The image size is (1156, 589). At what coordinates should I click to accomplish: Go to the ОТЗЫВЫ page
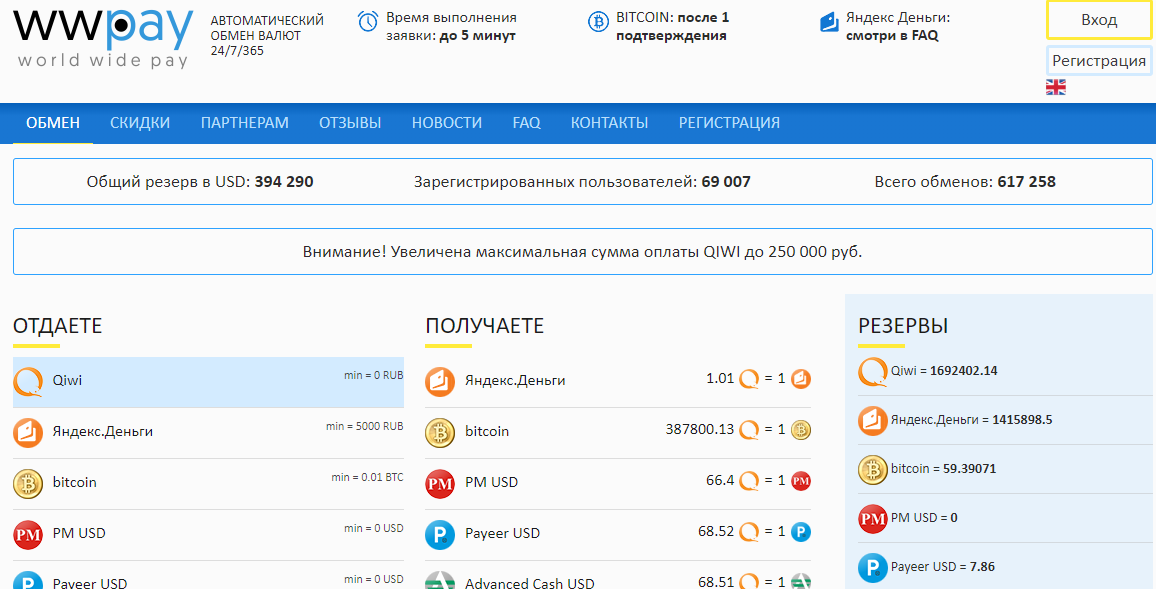pos(350,123)
